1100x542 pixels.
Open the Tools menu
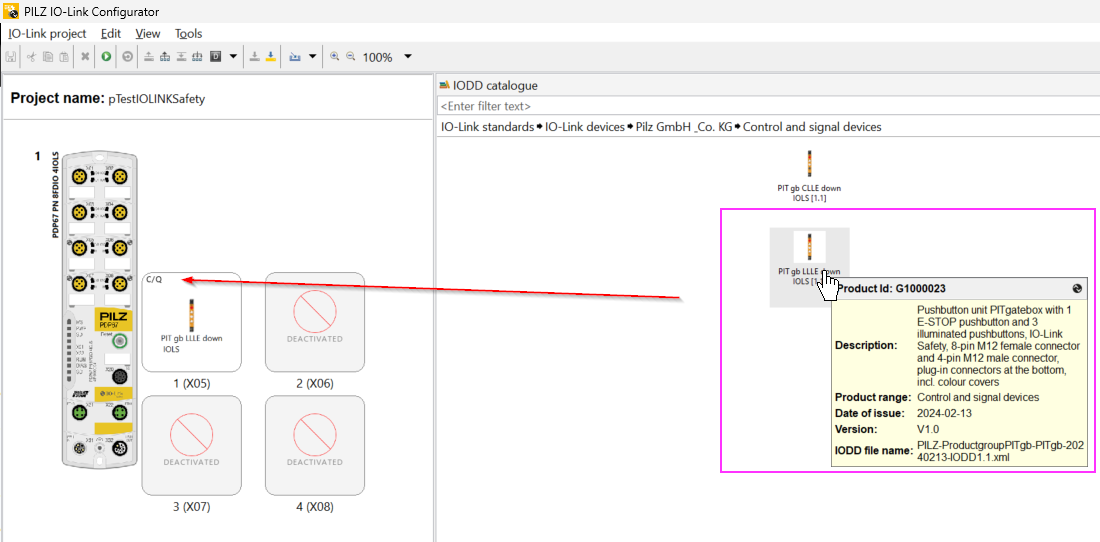(189, 34)
